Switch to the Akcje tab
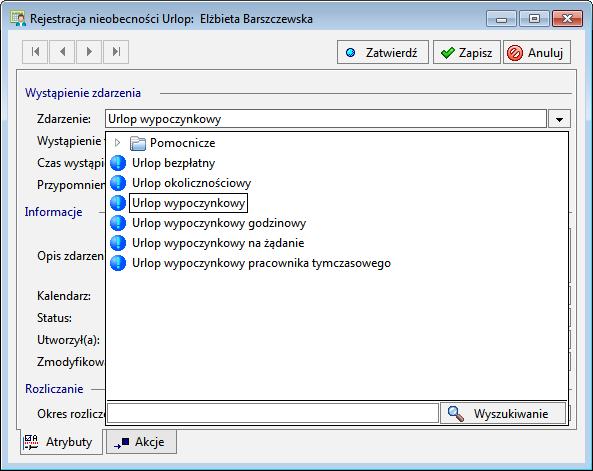The width and height of the screenshot is (593, 471). coord(141,441)
